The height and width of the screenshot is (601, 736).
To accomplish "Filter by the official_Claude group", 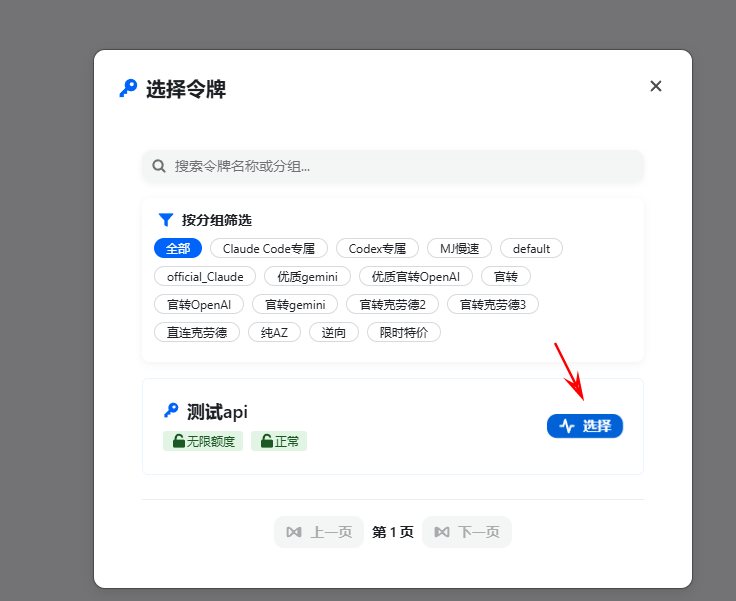I will (205, 277).
